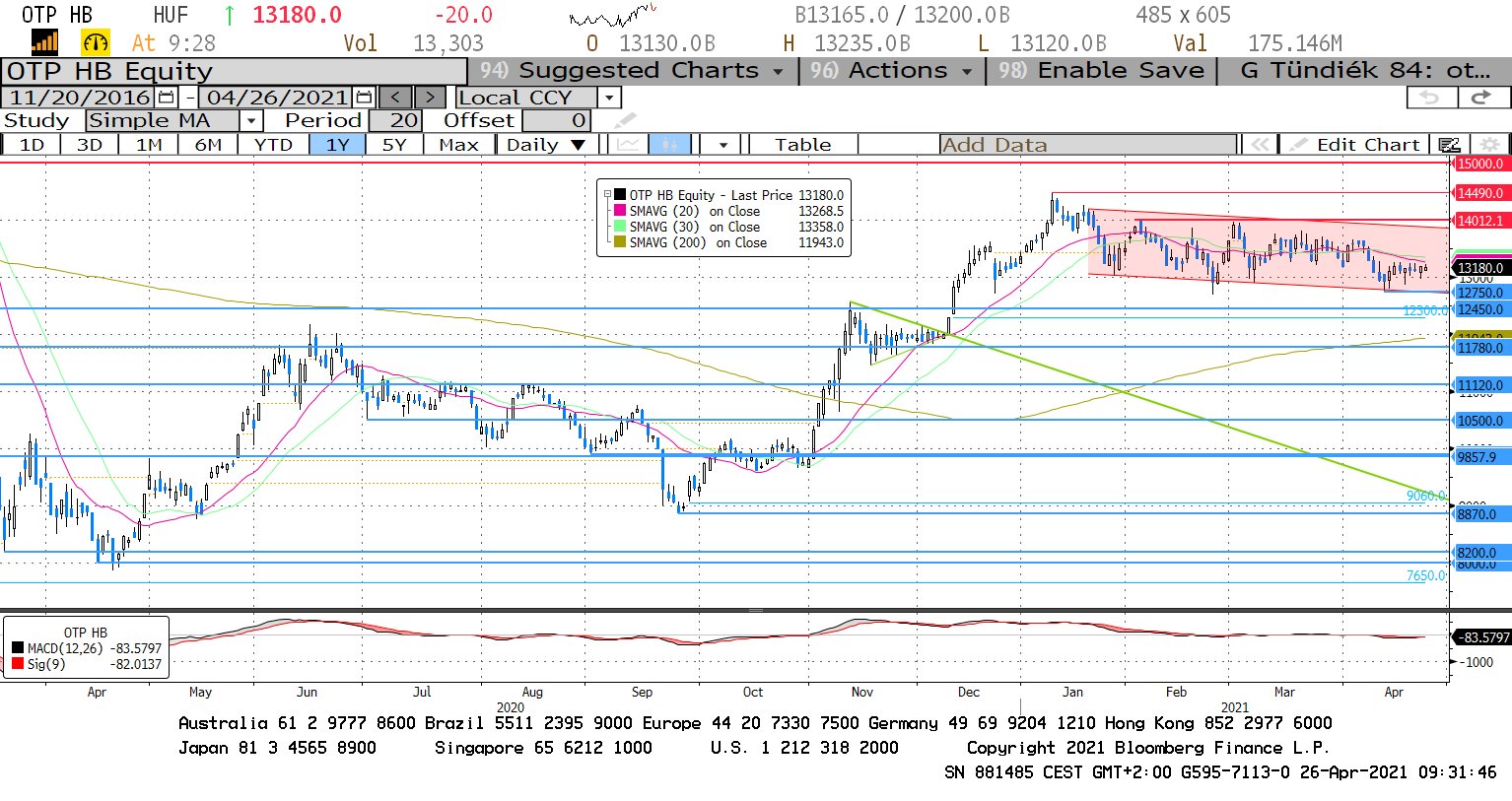Image resolution: width=1512 pixels, height=801 pixels.
Task: Click the 13180.0 last price axis label
Action: [1480, 268]
